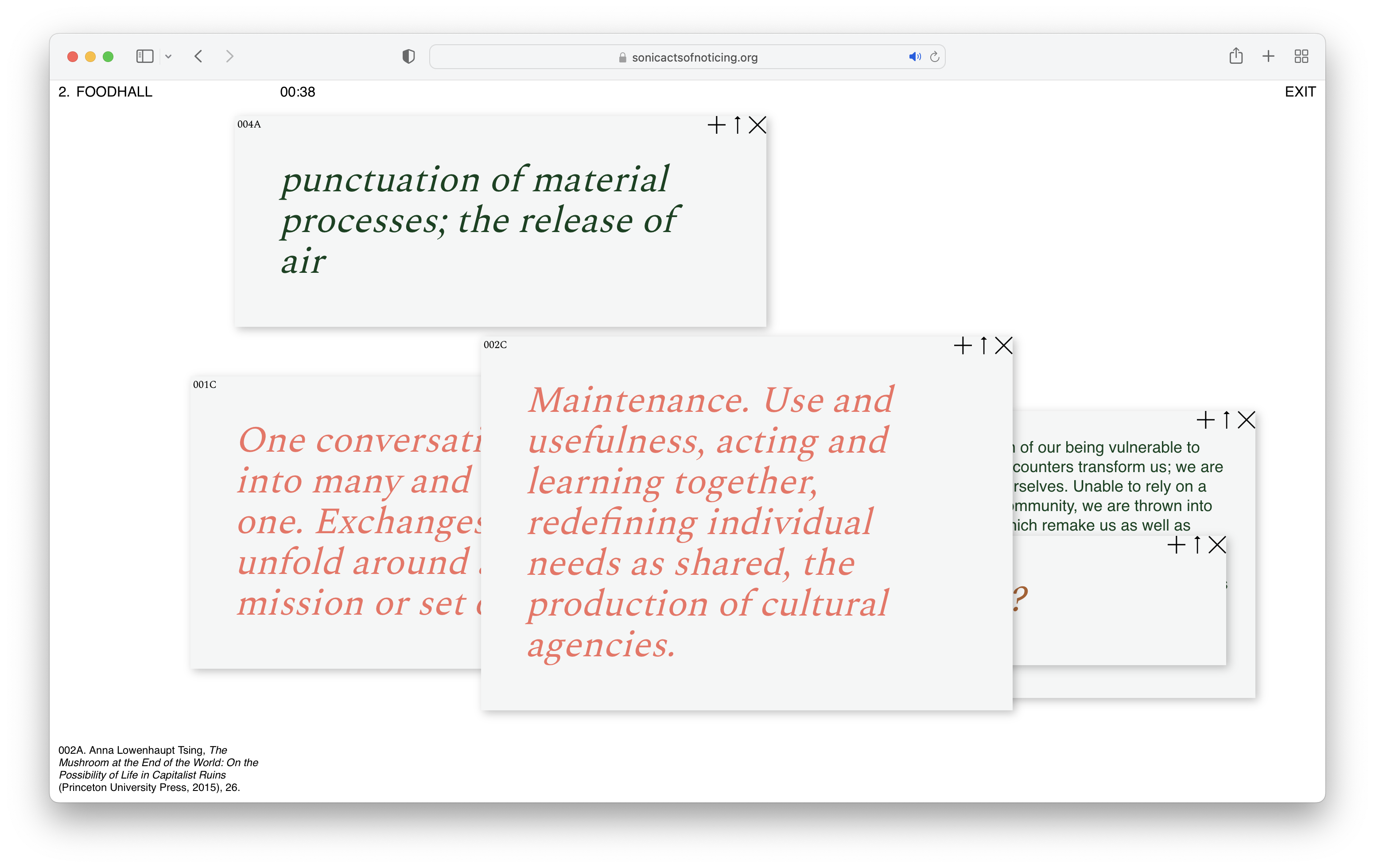The image size is (1375, 868).
Task: Click the up arrow on the question mark card
Action: coord(1197,544)
